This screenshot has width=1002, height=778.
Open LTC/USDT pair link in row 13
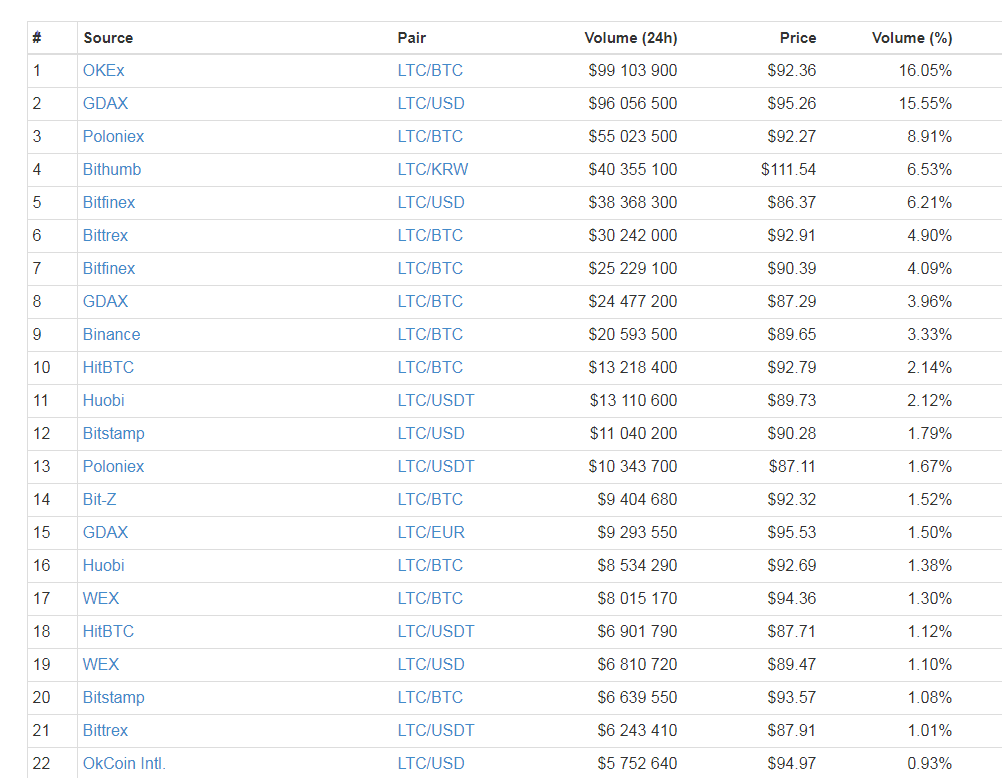[x=436, y=466]
